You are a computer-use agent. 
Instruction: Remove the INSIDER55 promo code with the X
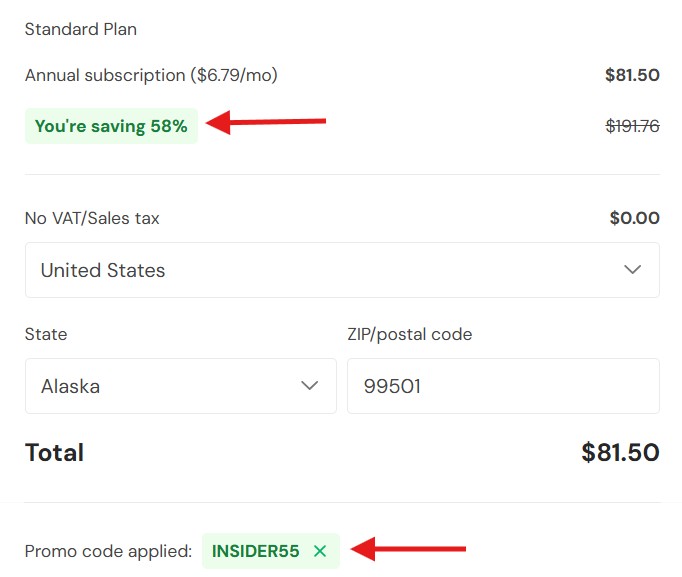pyautogui.click(x=320, y=551)
